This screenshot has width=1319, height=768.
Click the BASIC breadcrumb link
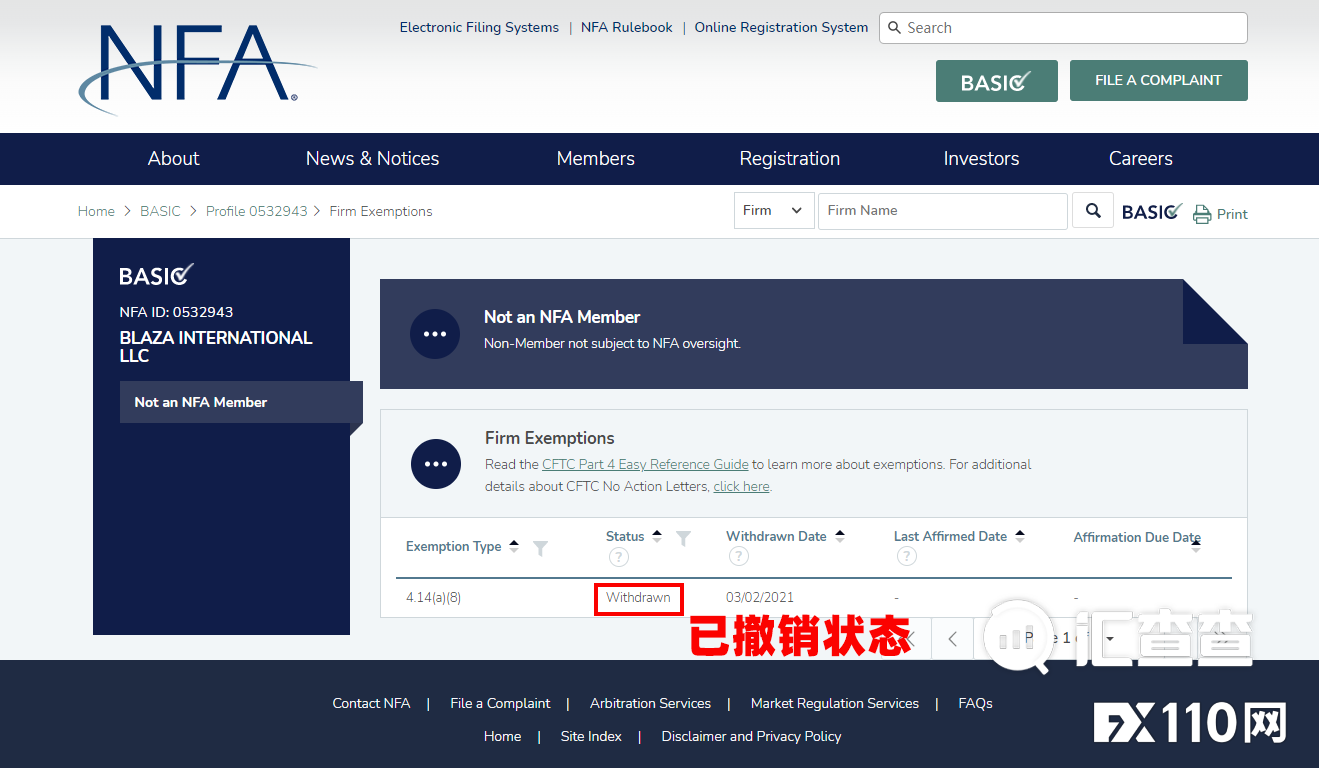[160, 211]
